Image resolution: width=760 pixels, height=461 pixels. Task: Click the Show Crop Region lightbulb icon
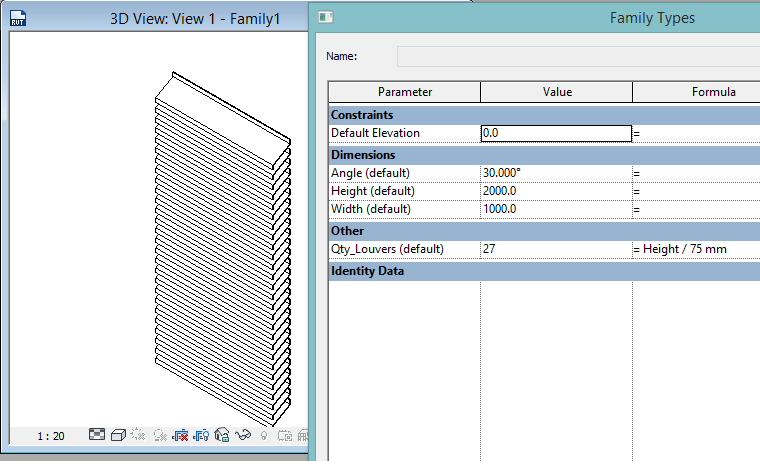tap(201, 435)
